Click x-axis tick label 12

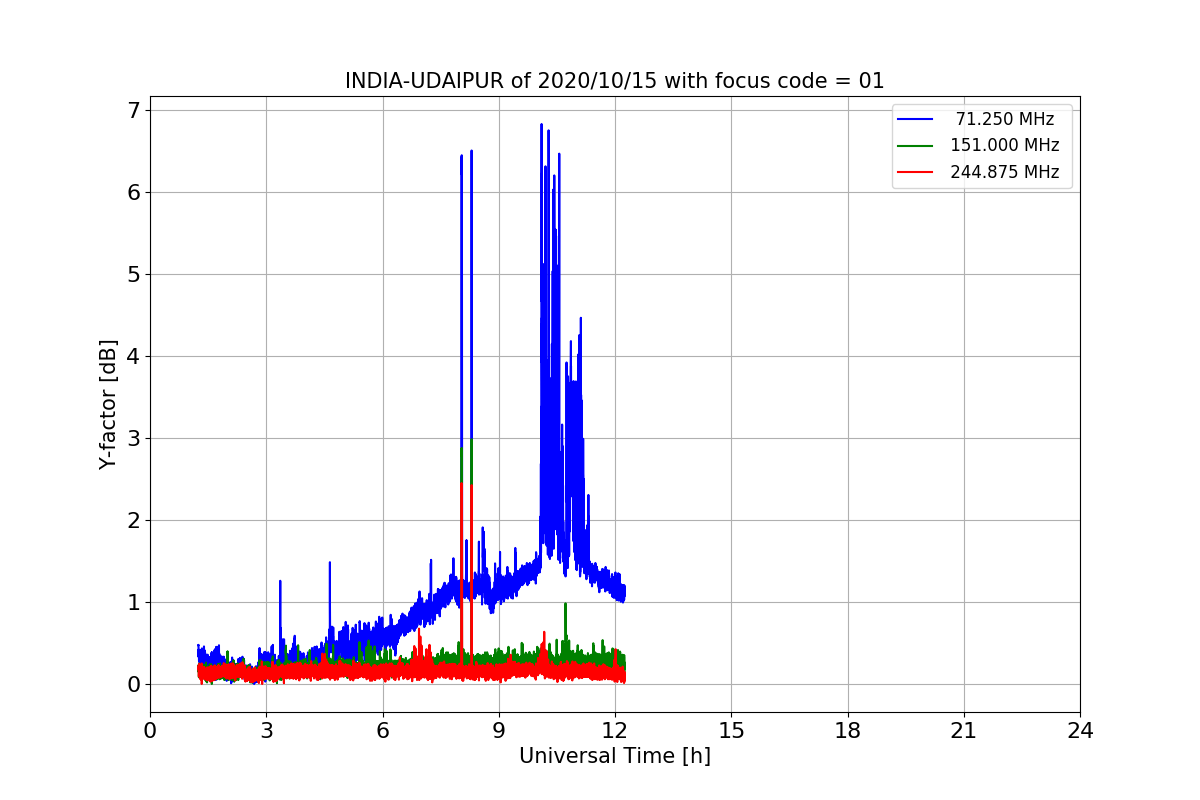tap(615, 731)
